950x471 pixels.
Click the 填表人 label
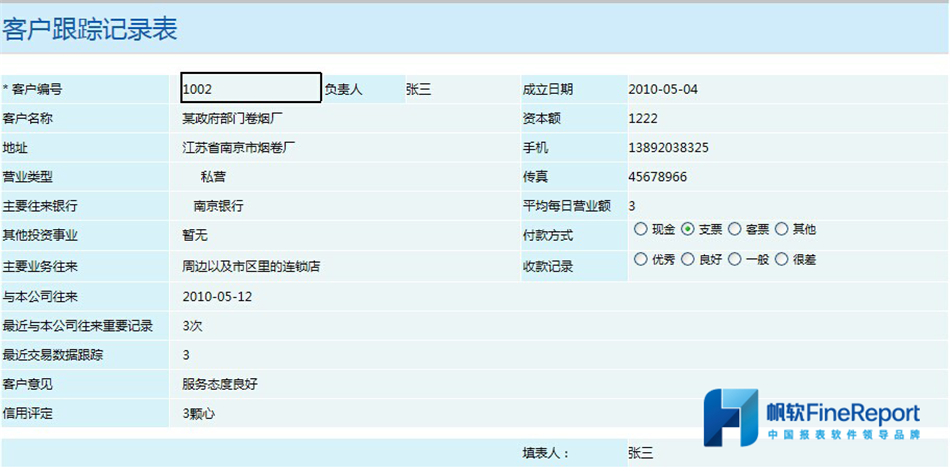tap(546, 453)
